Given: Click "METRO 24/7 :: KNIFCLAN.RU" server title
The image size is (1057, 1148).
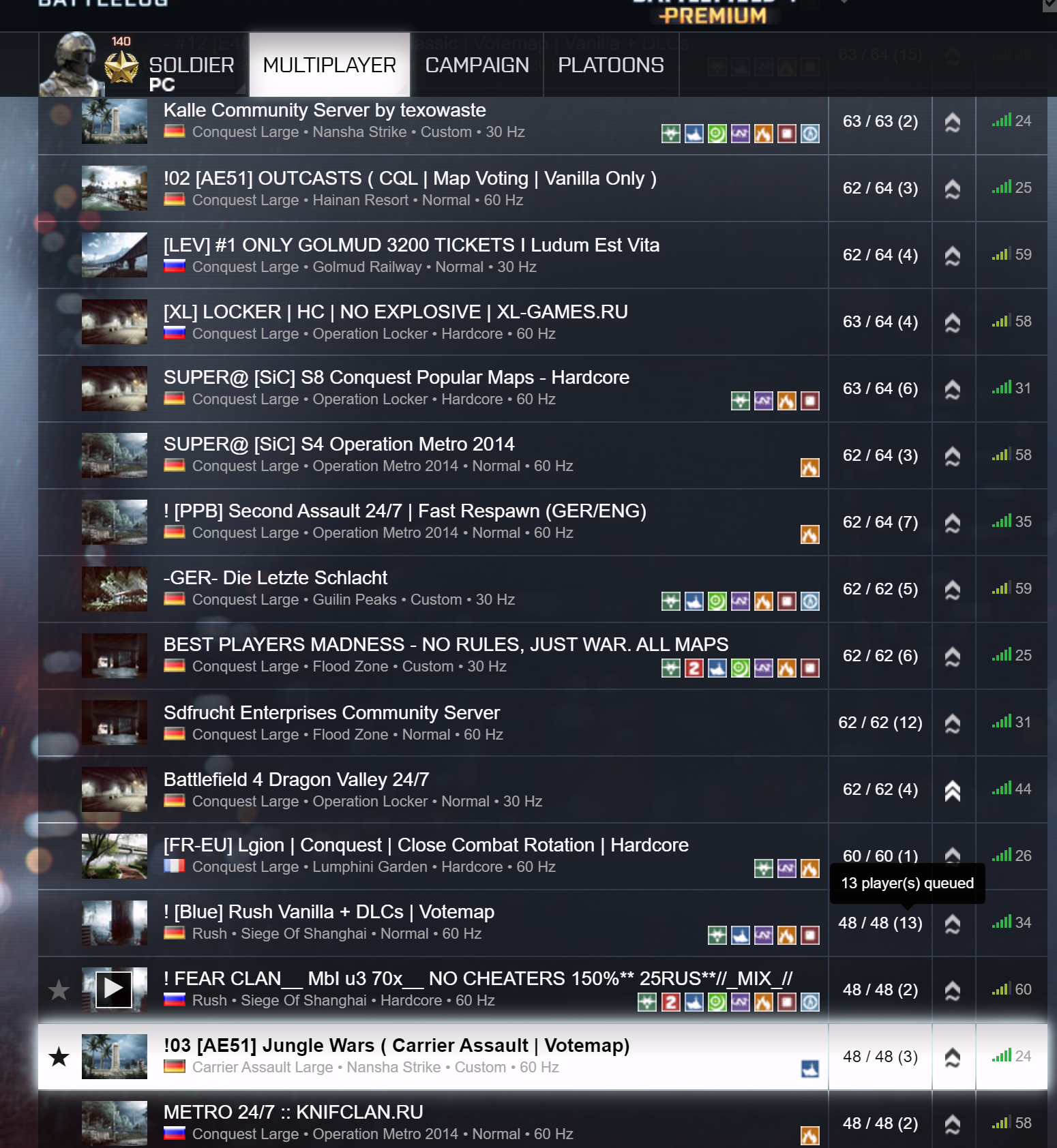Looking at the screenshot, I should click(x=293, y=1113).
